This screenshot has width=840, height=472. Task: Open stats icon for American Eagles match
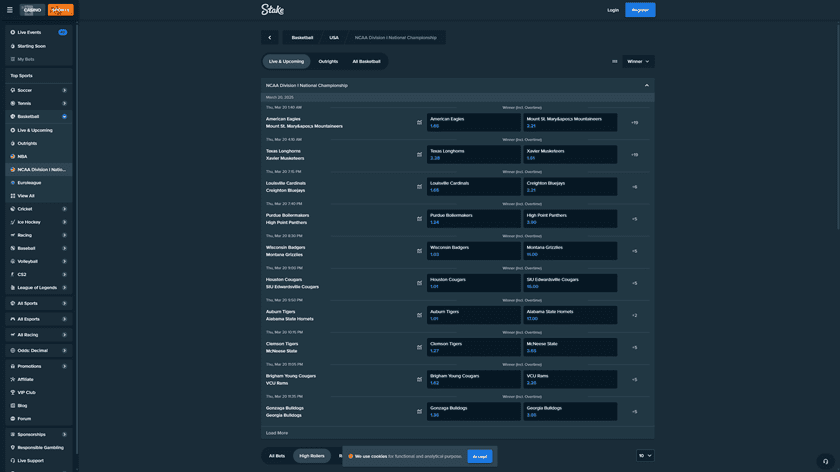pos(419,123)
